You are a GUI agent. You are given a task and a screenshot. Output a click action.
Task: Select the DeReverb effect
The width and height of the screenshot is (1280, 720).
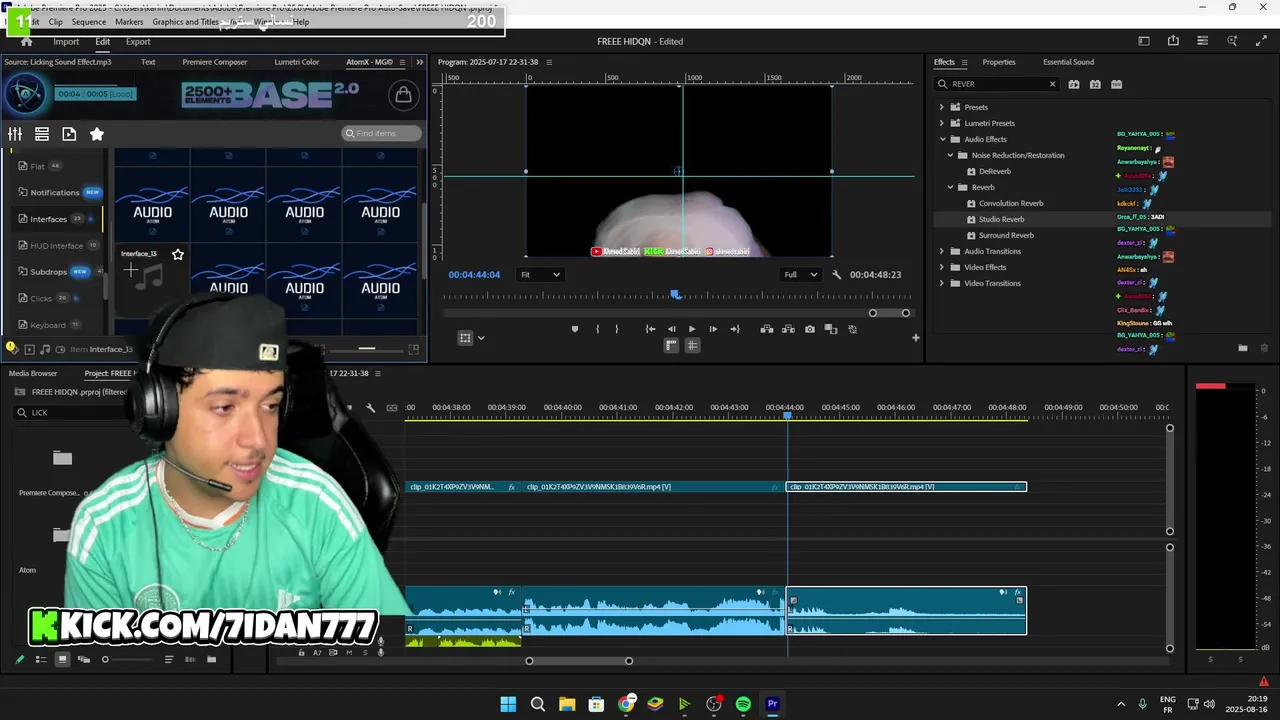point(994,171)
